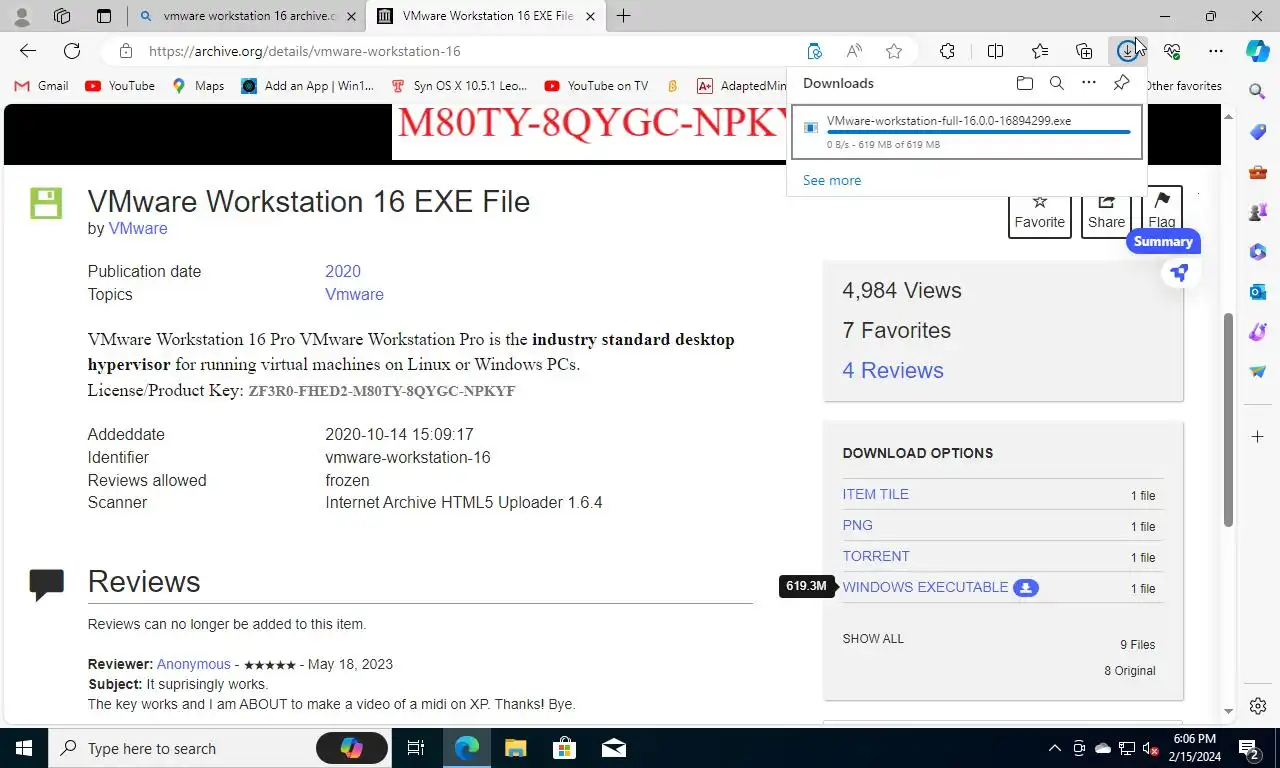
Task: Open Edge Settings and more menu
Action: tap(1216, 51)
